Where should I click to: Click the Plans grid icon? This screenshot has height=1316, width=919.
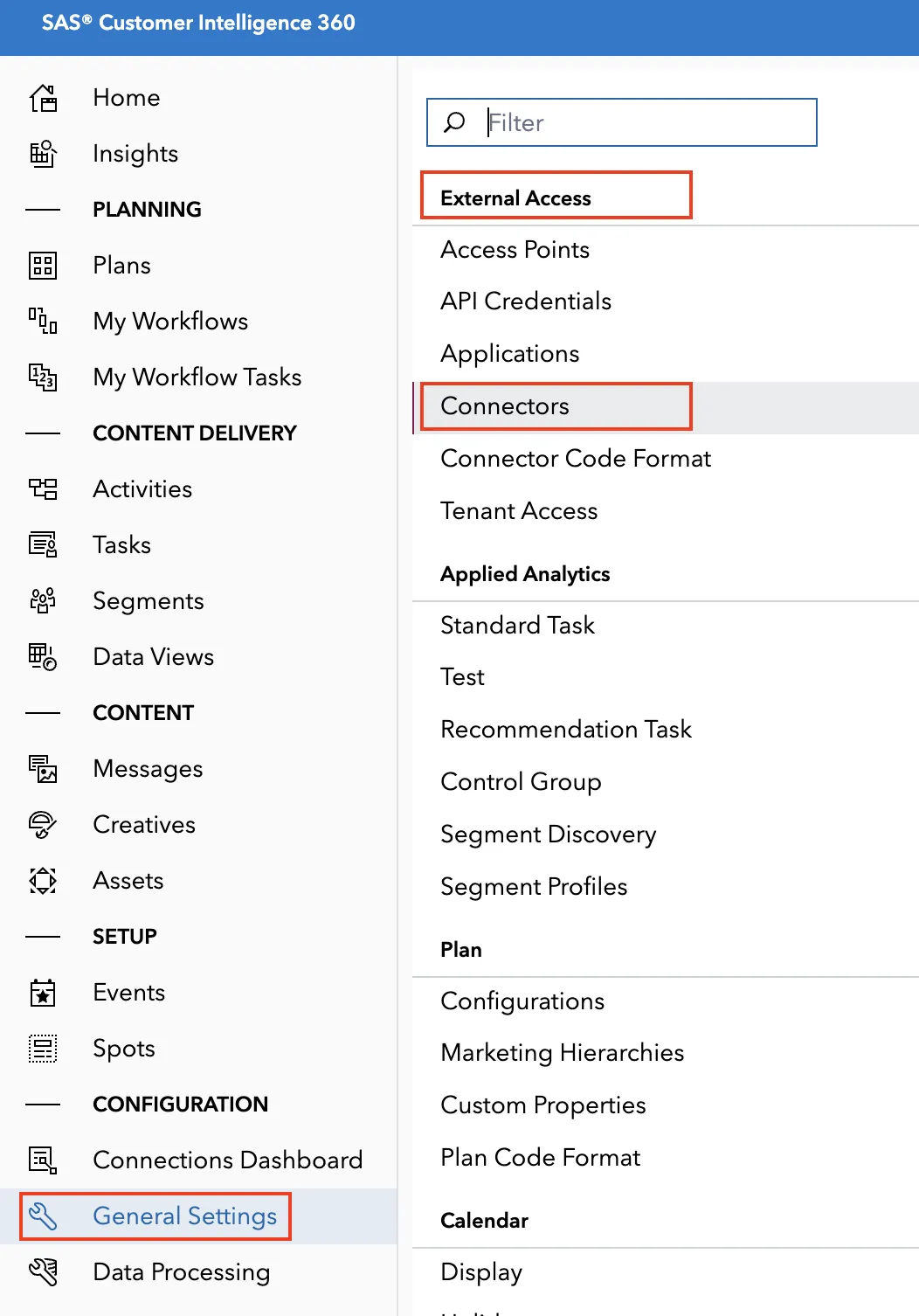43,266
